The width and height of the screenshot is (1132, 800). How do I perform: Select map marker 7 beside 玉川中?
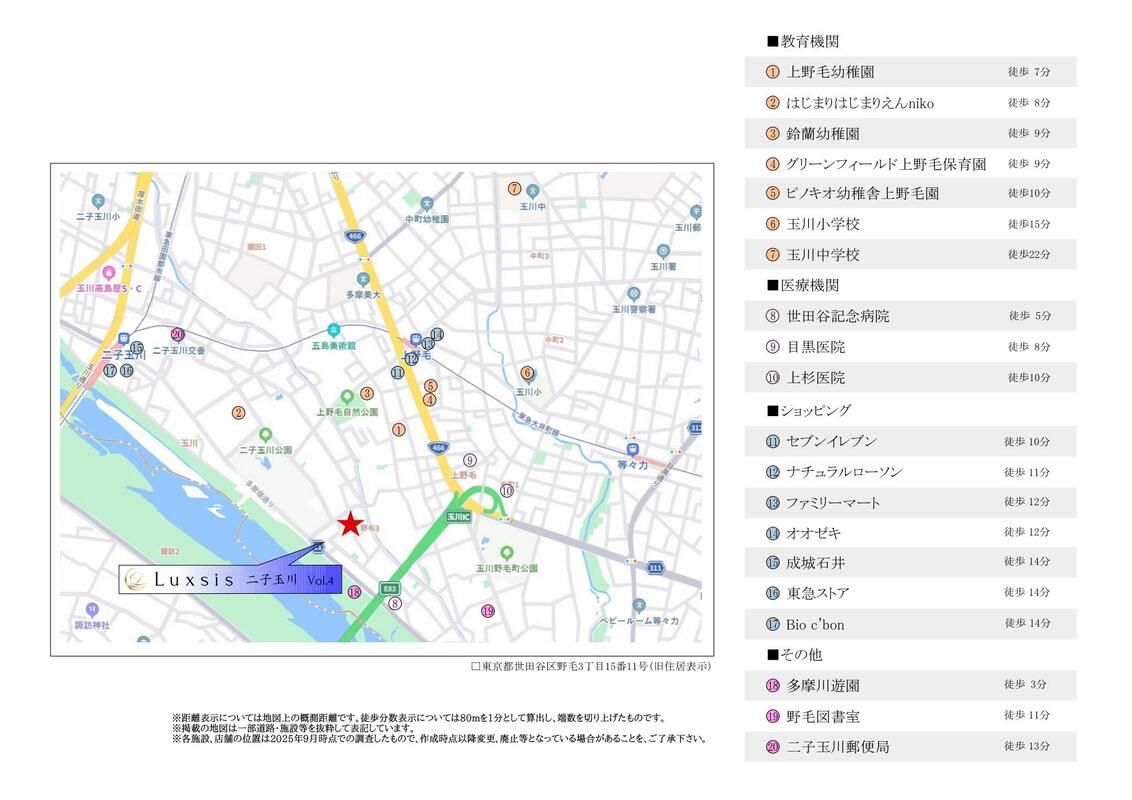point(514,188)
